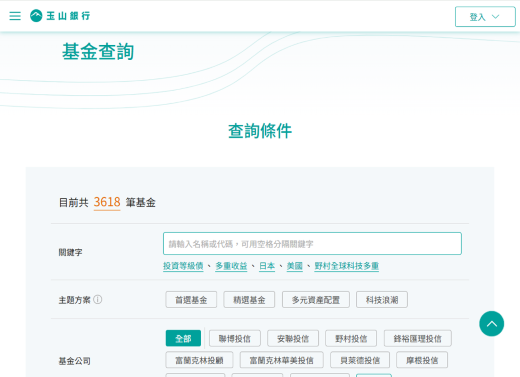The height and width of the screenshot is (377, 520).
Task: Click the 多重收益 keyword link
Action: coord(231,266)
